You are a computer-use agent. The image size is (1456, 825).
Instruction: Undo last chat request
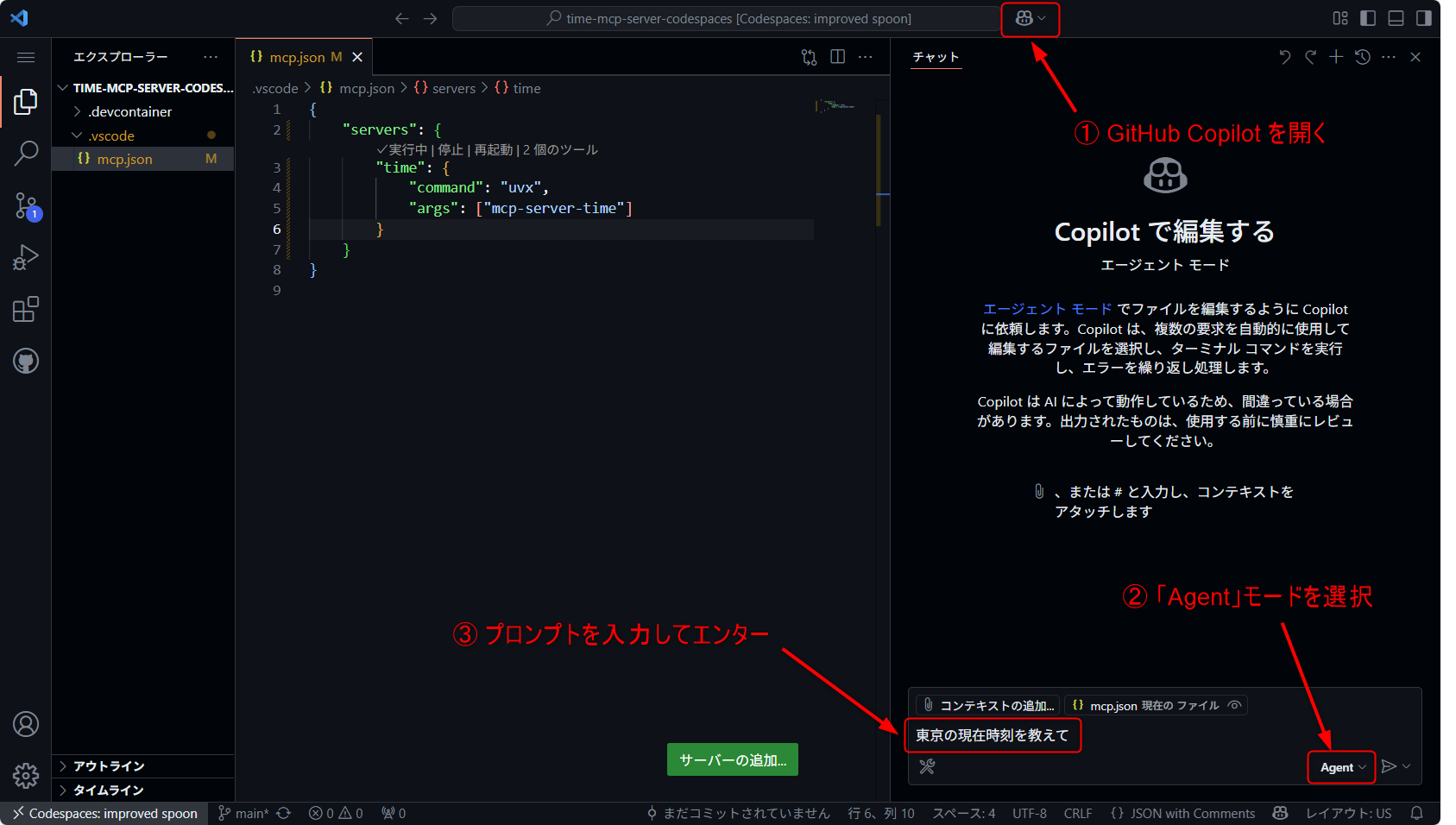coord(1284,57)
